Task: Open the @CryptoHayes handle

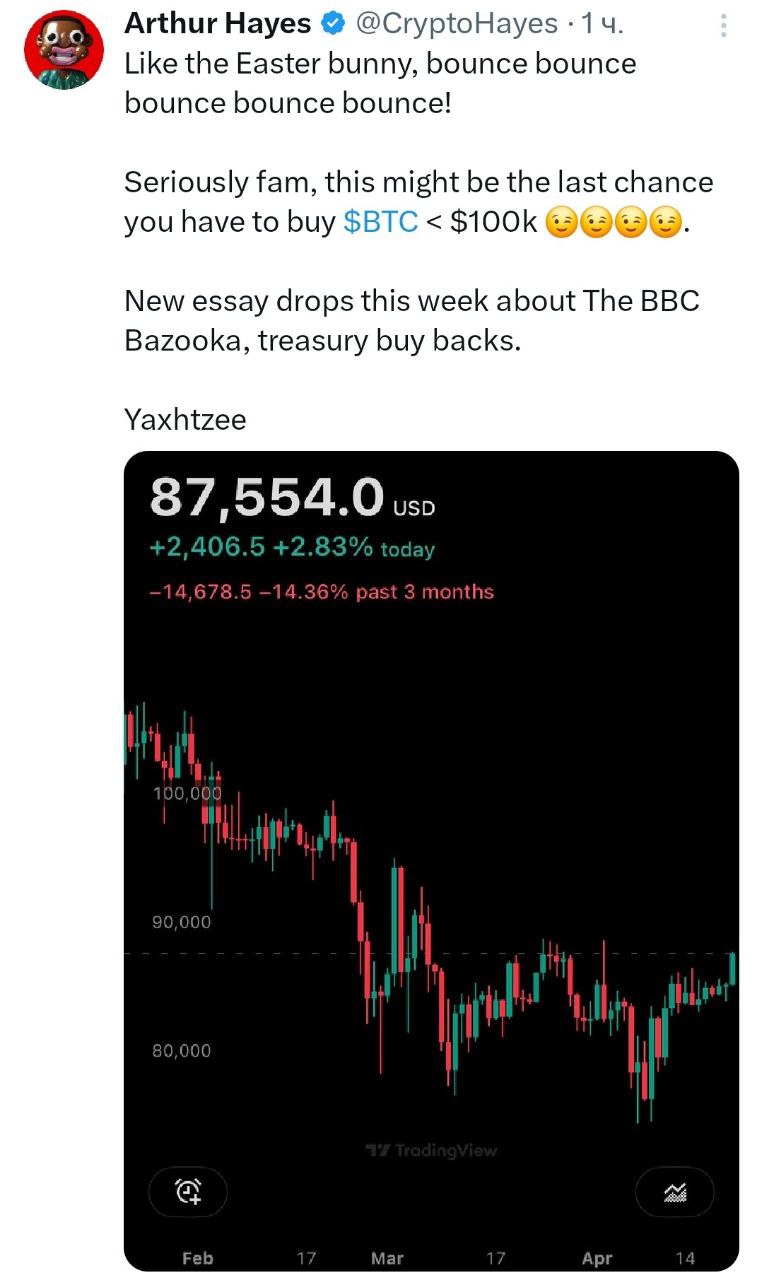Action: coord(454,23)
